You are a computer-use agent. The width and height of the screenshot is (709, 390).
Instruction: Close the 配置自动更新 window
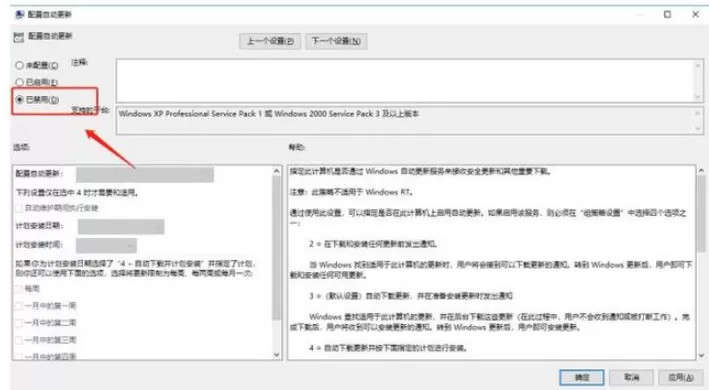(695, 14)
